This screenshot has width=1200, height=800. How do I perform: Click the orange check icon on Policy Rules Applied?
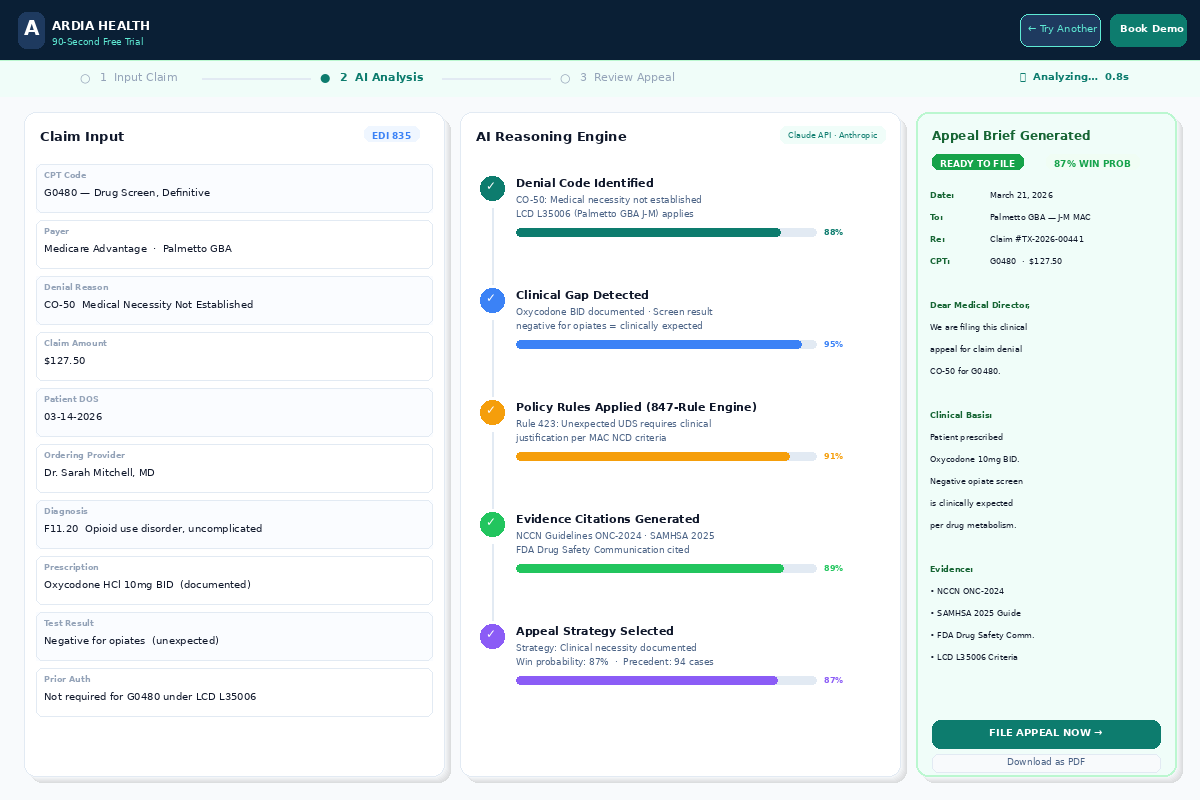pos(491,411)
